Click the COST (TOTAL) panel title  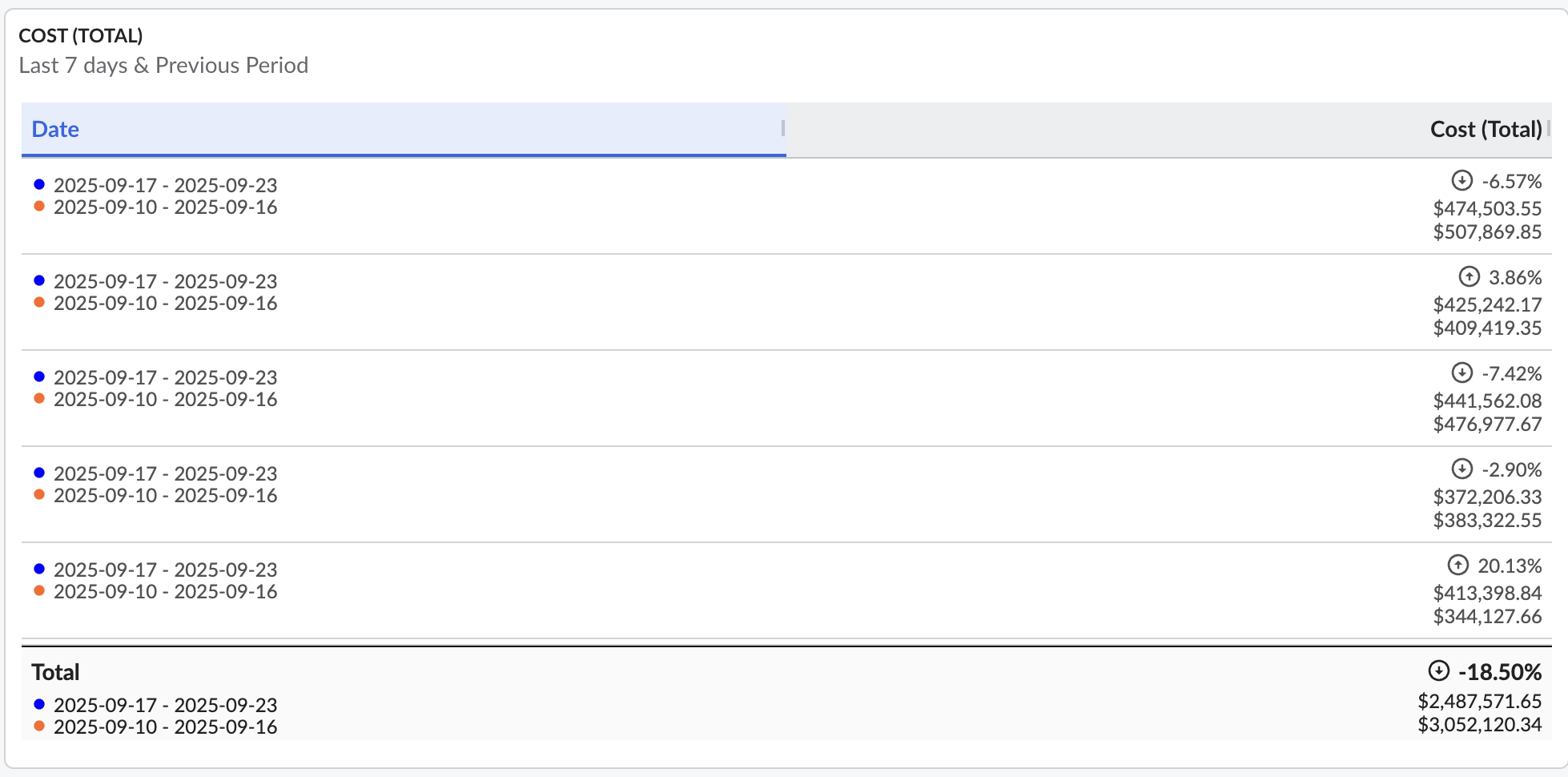(x=81, y=35)
